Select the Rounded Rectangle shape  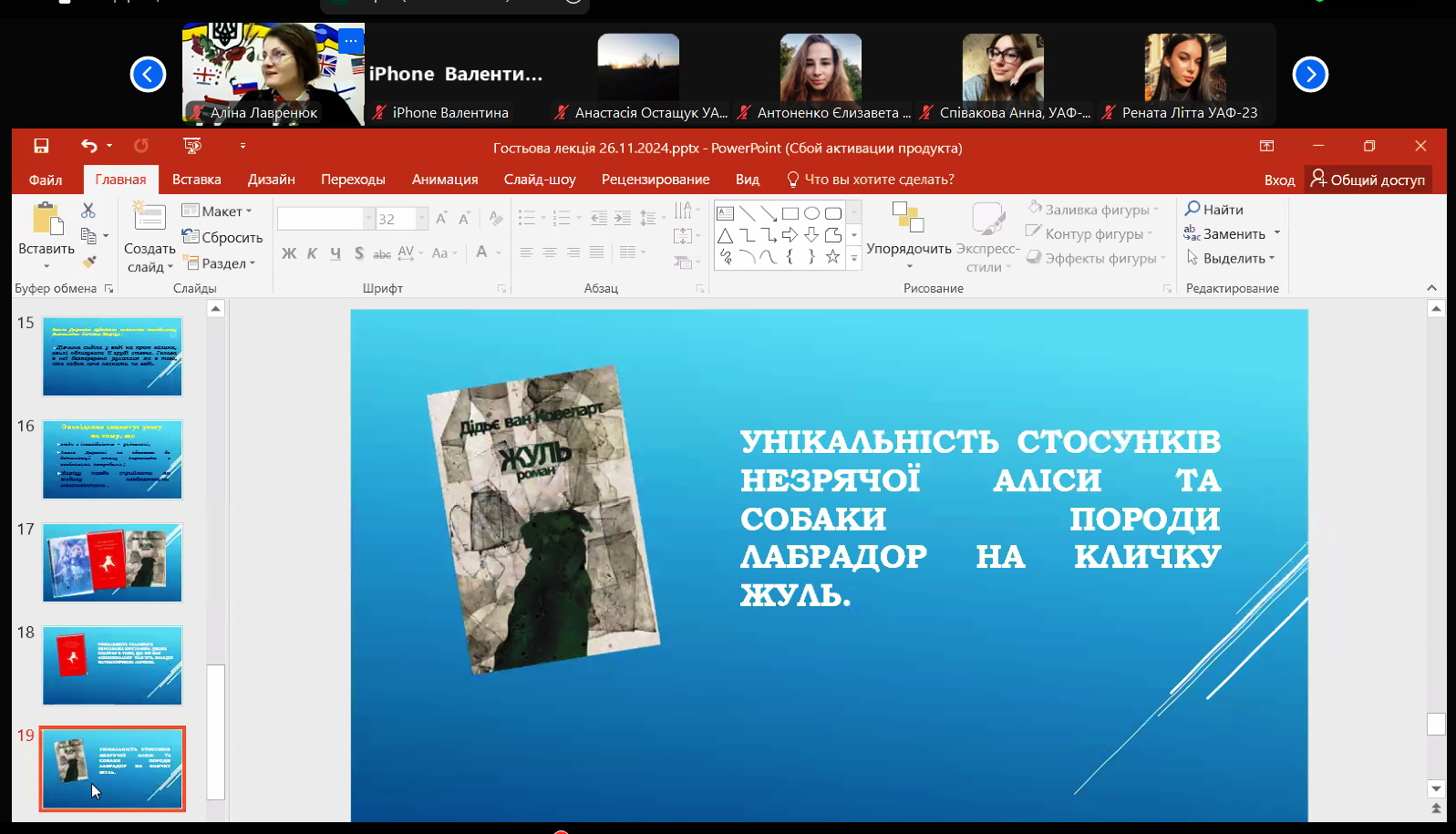pyautogui.click(x=833, y=213)
